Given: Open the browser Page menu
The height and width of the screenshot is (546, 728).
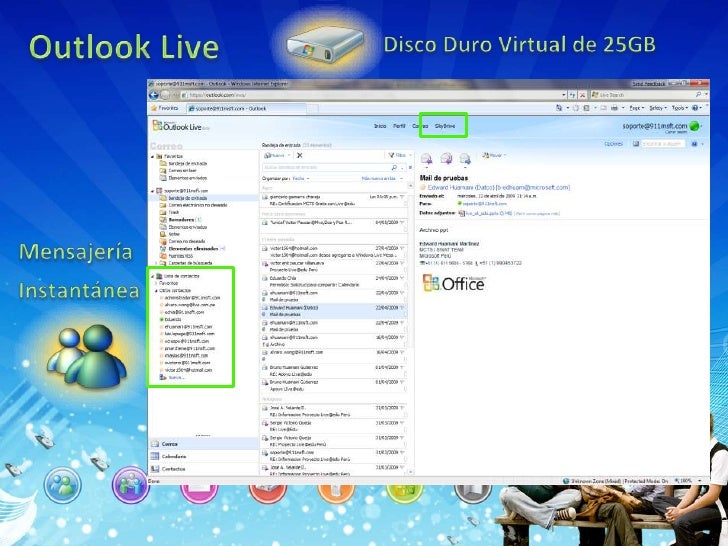Looking at the screenshot, I should click(636, 108).
